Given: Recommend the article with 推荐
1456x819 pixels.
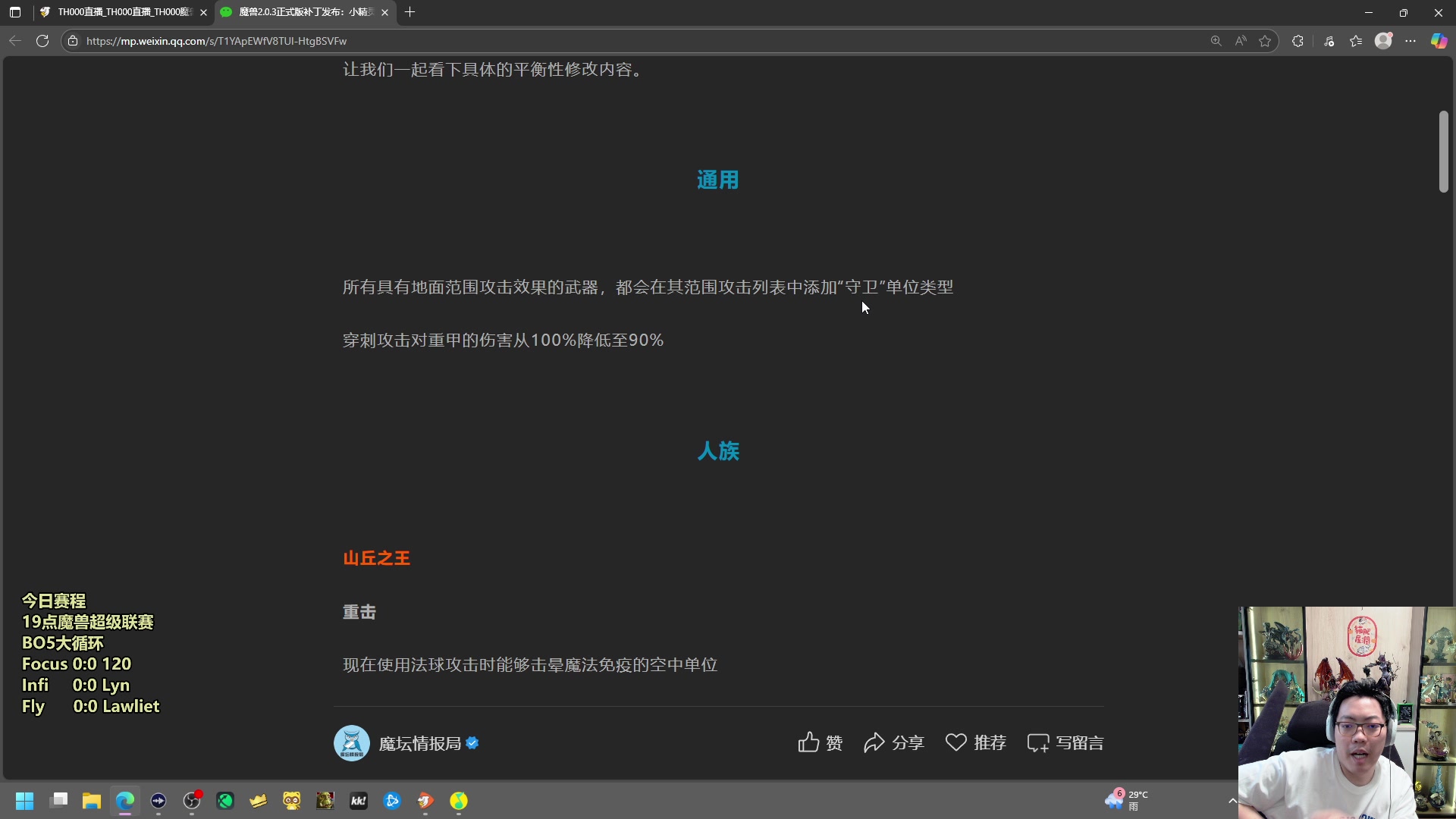Looking at the screenshot, I should 976,742.
